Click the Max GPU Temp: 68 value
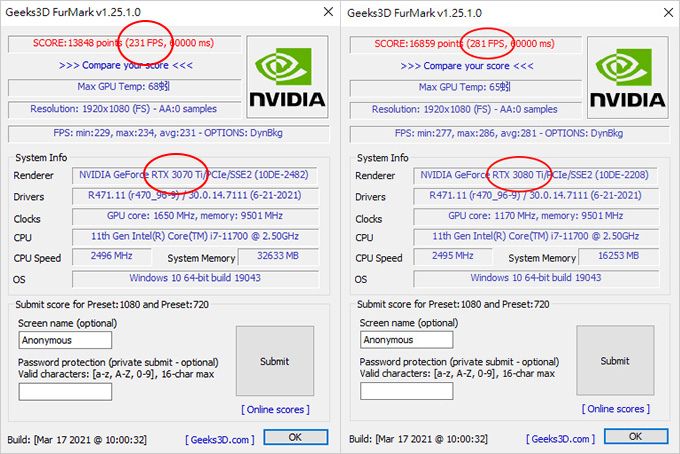Viewport: 680px width, 454px height. tap(124, 87)
